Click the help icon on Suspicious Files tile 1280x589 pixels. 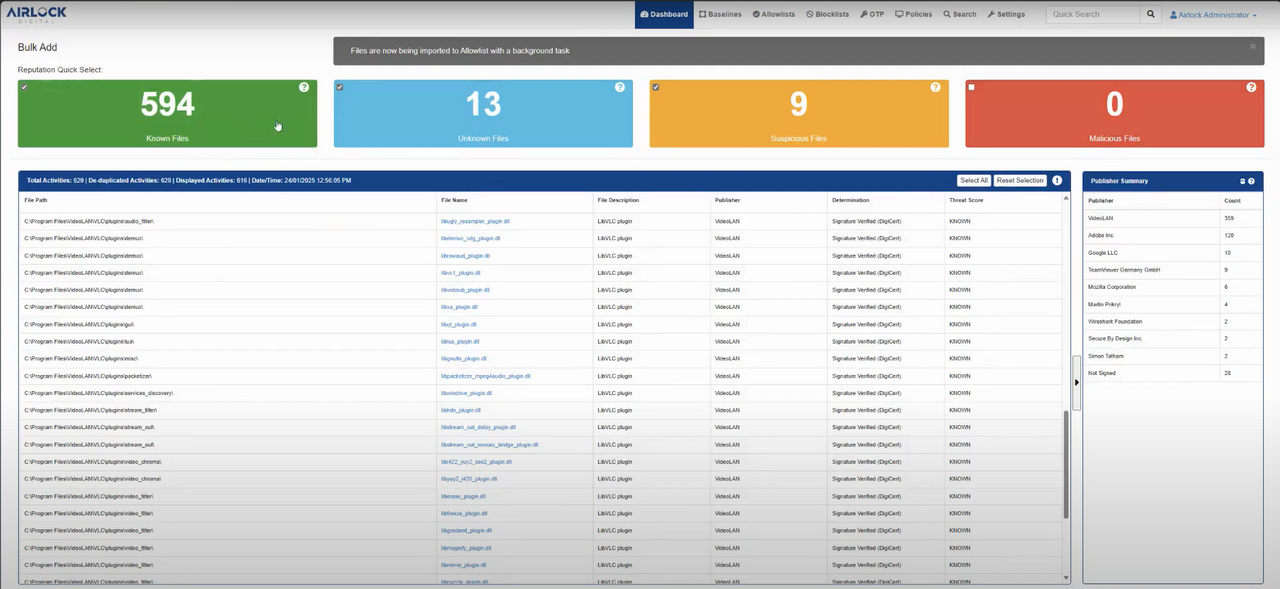pos(936,88)
